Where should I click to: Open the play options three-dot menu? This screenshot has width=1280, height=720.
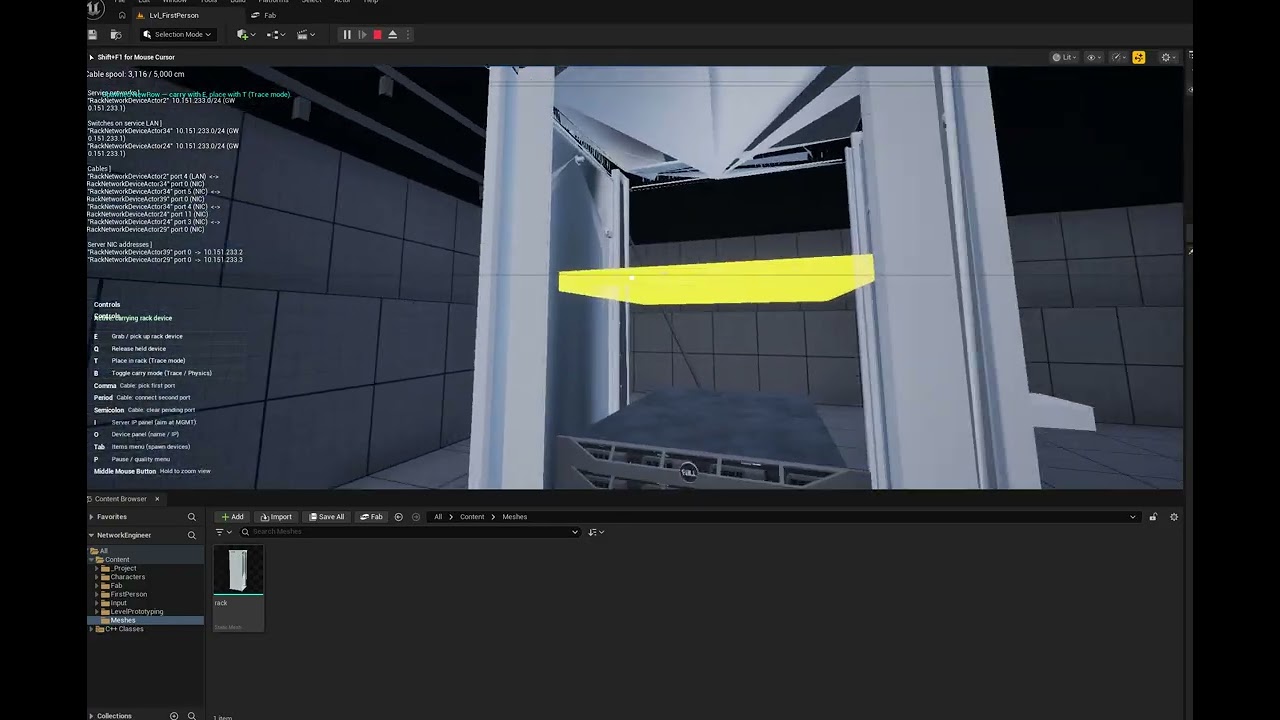tap(407, 34)
